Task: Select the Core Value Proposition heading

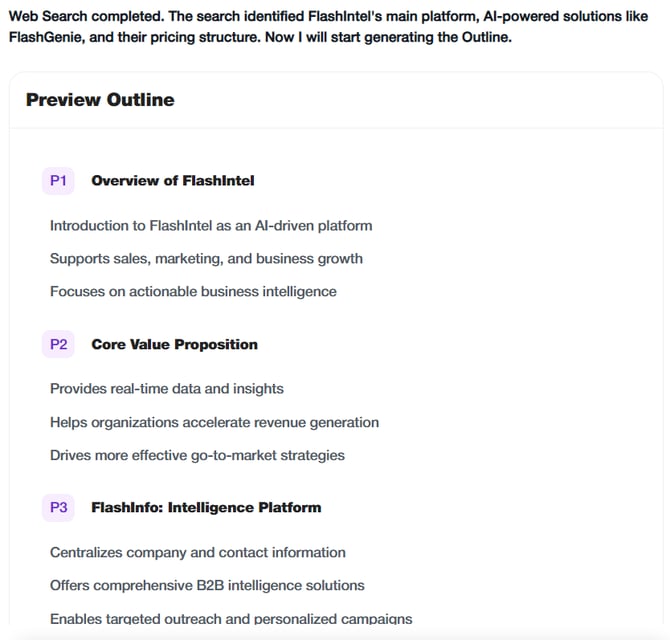Action: (174, 345)
